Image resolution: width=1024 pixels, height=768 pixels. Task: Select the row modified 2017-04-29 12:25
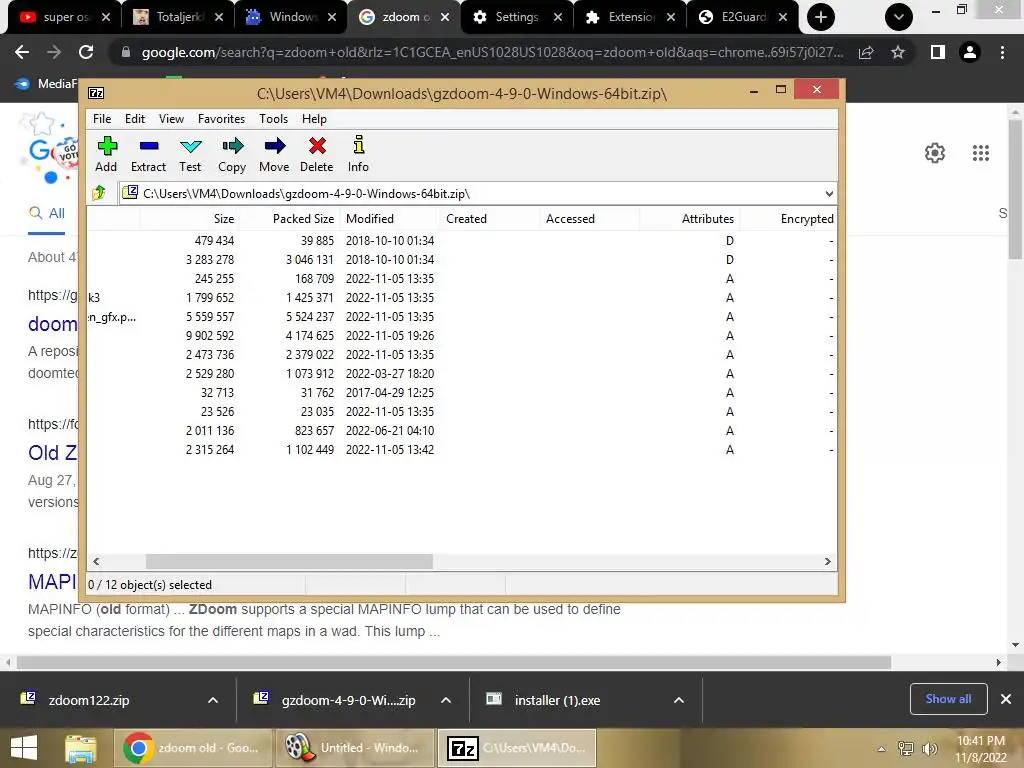[x=462, y=392]
